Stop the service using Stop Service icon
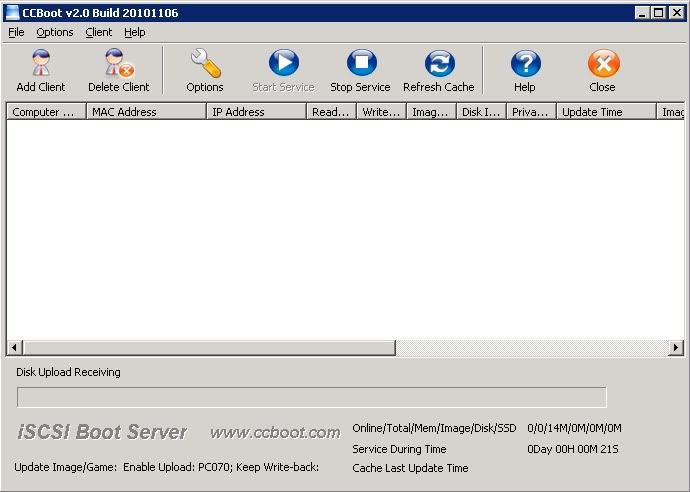Viewport: 690px width, 492px height. click(362, 63)
